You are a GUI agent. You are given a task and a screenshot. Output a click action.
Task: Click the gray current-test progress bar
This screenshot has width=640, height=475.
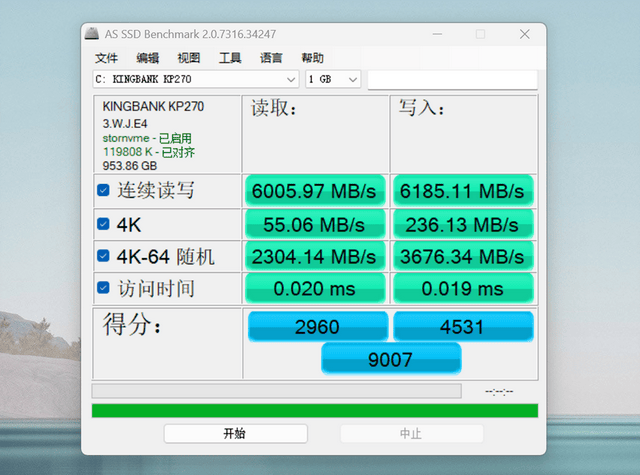[277, 391]
